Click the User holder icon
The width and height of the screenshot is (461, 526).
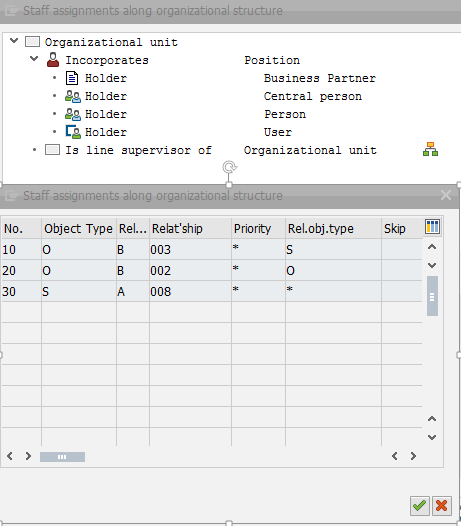pos(73,132)
